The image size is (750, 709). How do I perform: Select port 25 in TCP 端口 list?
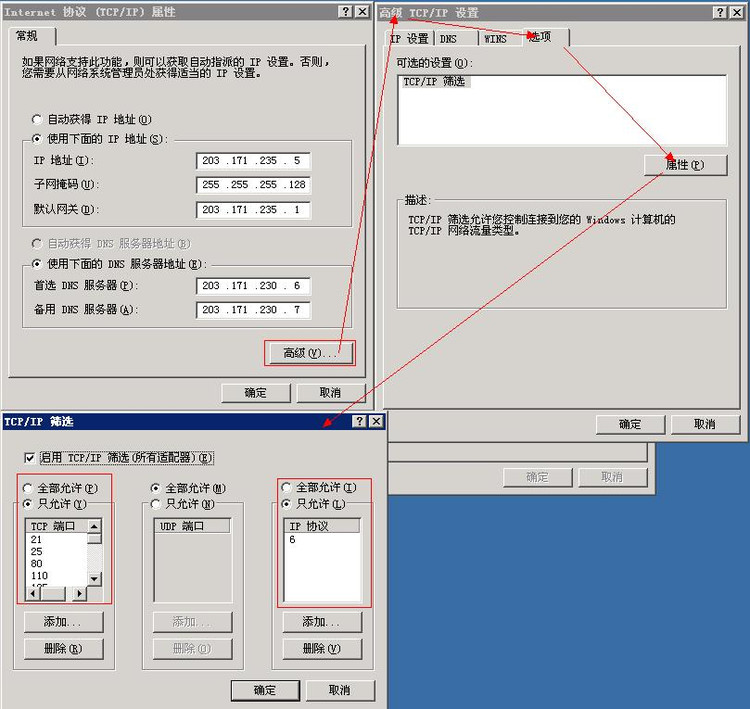pos(36,551)
